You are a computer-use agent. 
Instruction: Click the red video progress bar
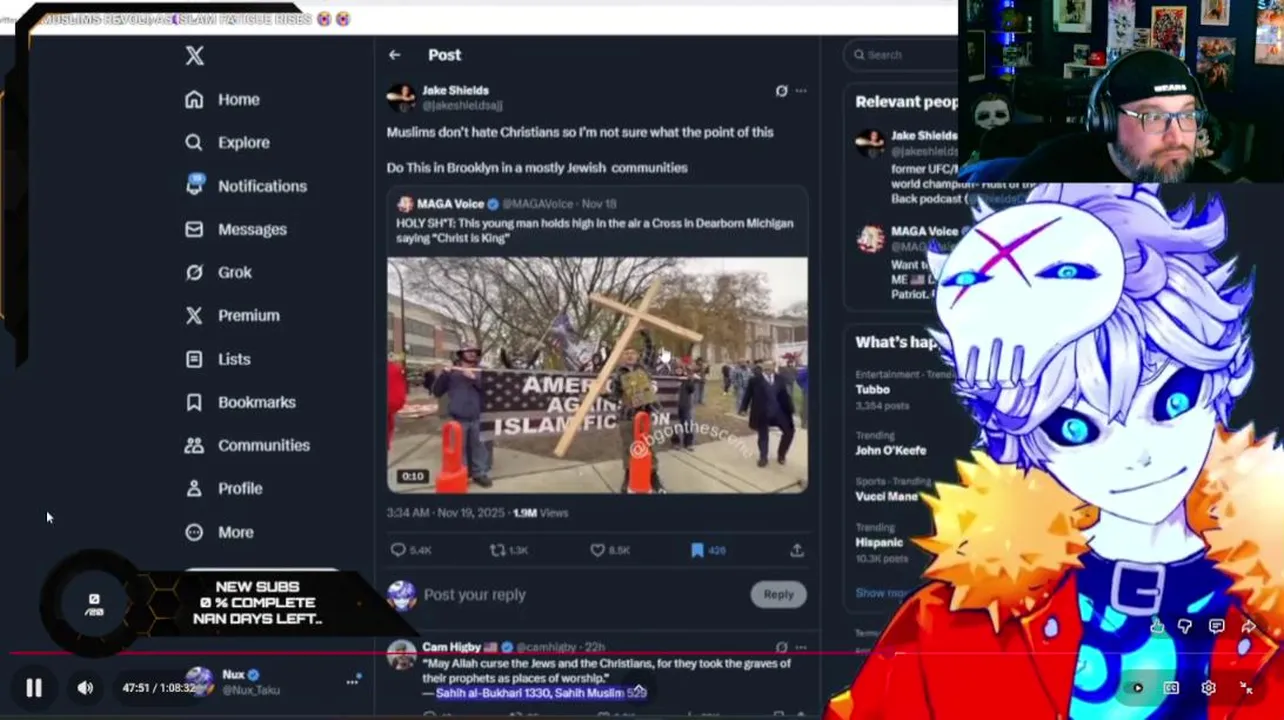[642, 654]
